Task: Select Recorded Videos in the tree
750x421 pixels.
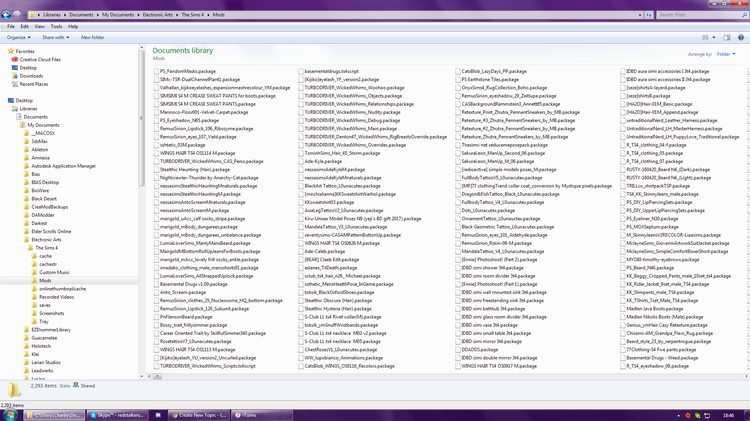Action: click(x=56, y=297)
